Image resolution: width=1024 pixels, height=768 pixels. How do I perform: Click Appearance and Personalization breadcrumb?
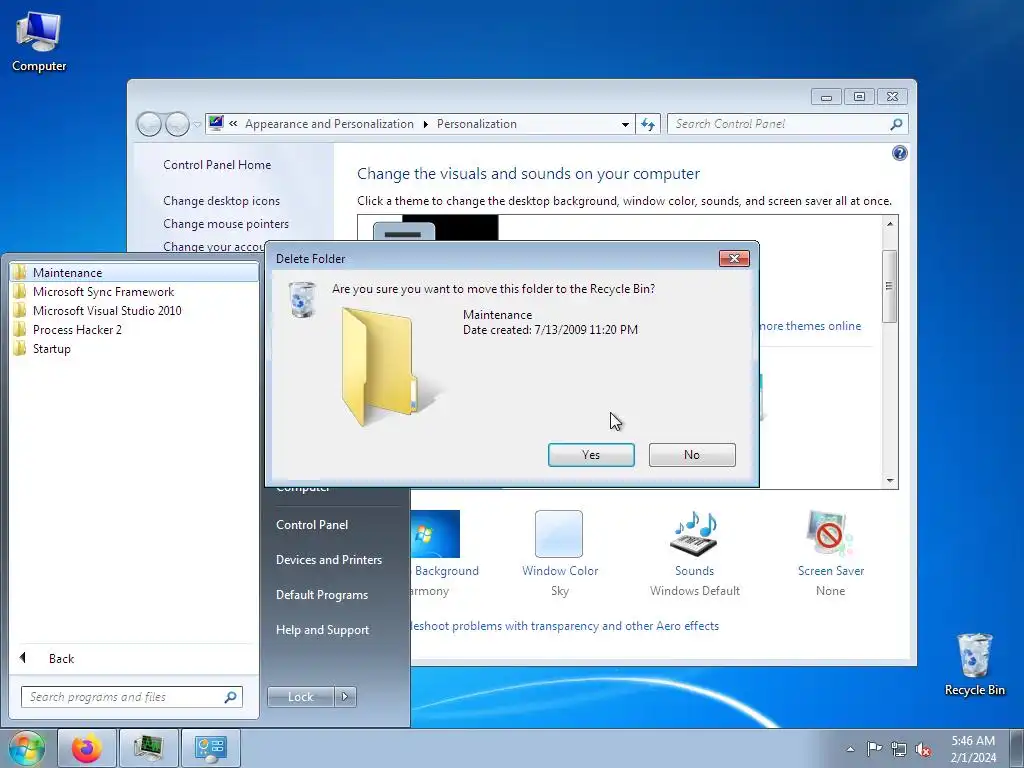click(329, 124)
